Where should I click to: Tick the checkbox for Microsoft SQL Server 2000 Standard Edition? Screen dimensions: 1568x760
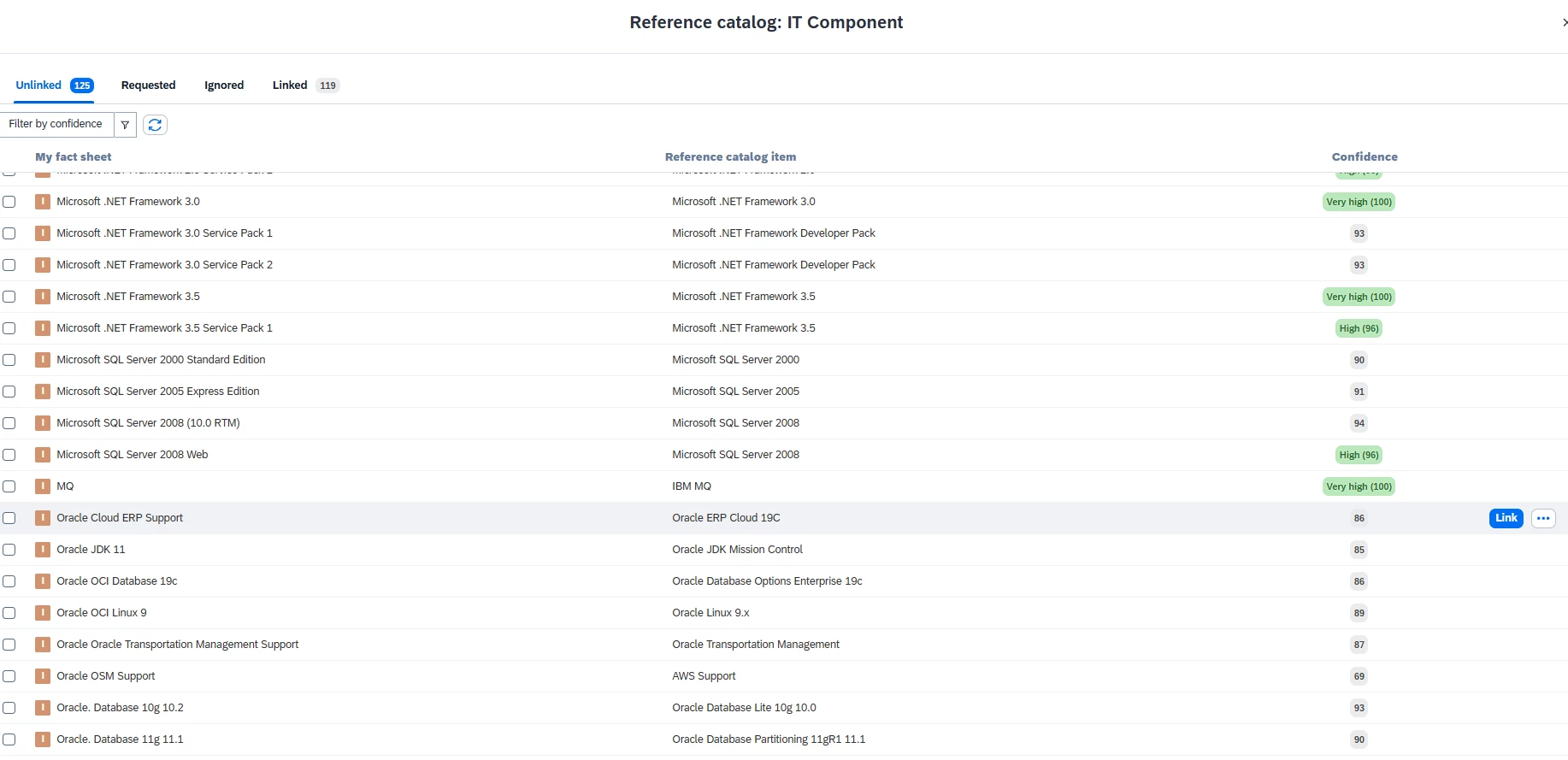tap(9, 360)
